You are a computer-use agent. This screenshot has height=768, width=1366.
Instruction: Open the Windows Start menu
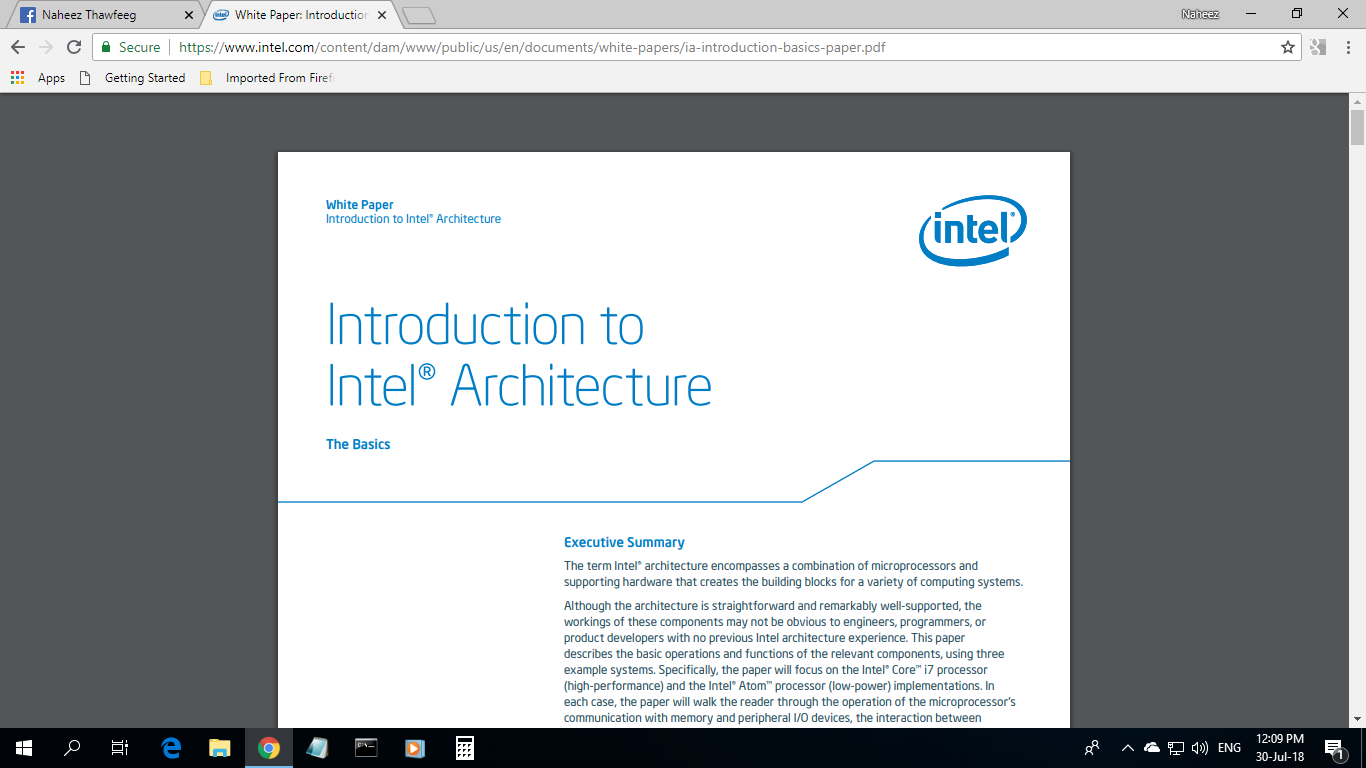click(24, 748)
